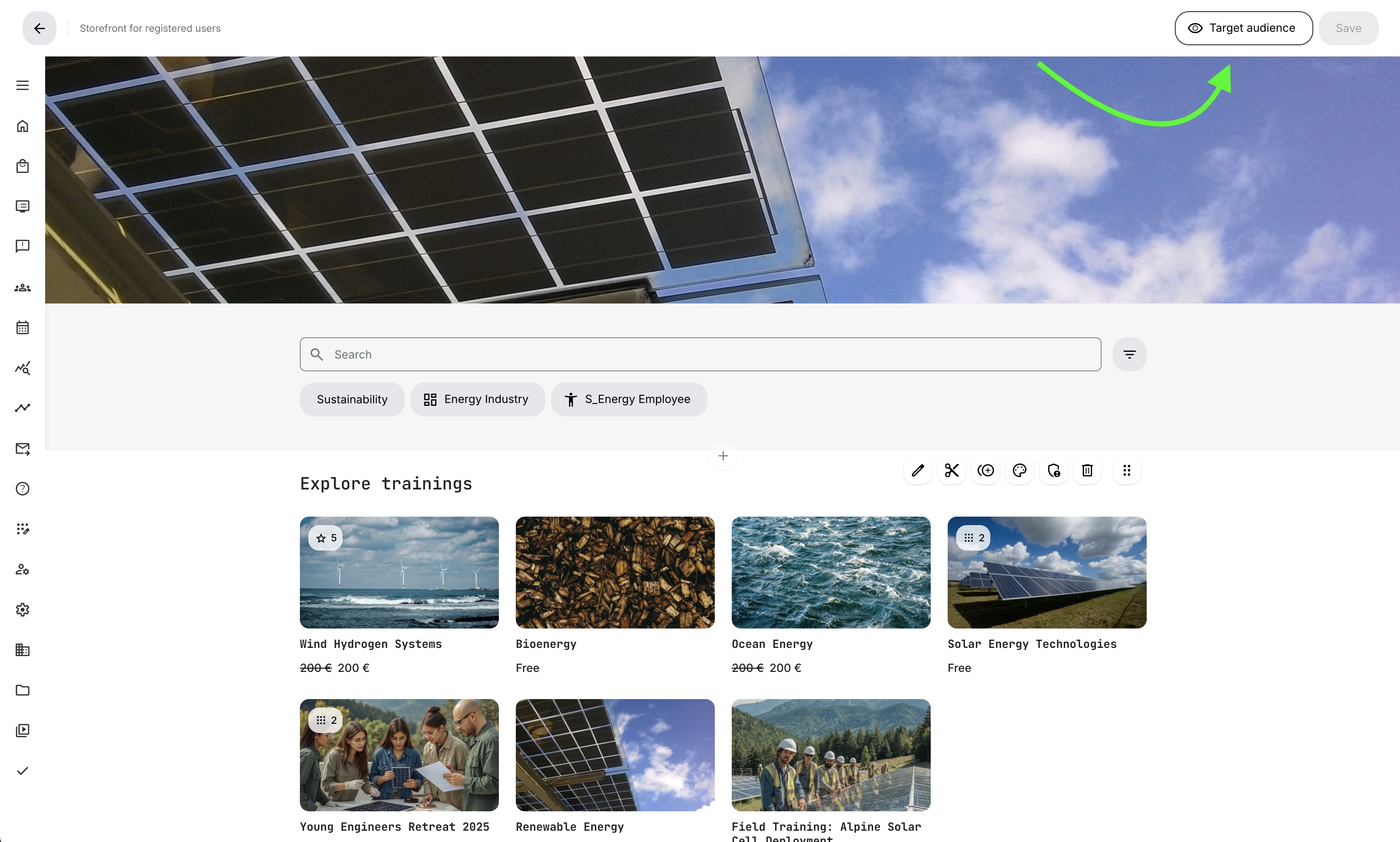The width and height of the screenshot is (1400, 842).
Task: Click the pencil edit icon for section
Action: pyautogui.click(x=918, y=470)
